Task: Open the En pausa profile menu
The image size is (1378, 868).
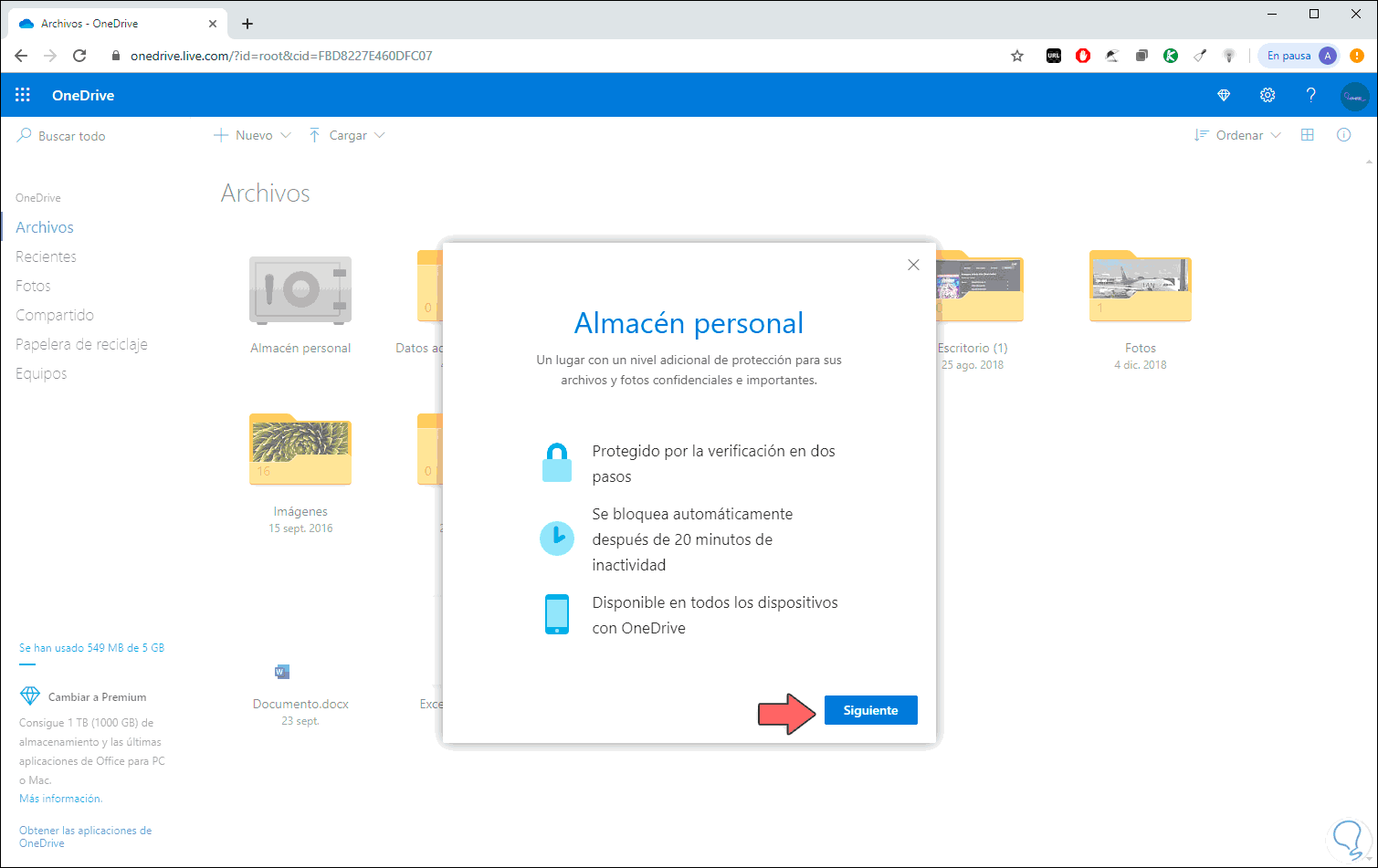Action: [x=1299, y=56]
